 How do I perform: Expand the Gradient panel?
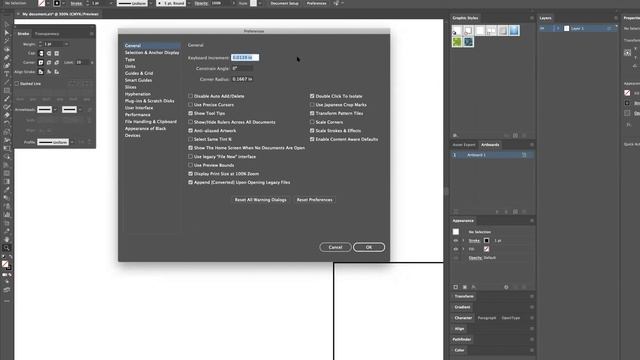(x=462, y=307)
